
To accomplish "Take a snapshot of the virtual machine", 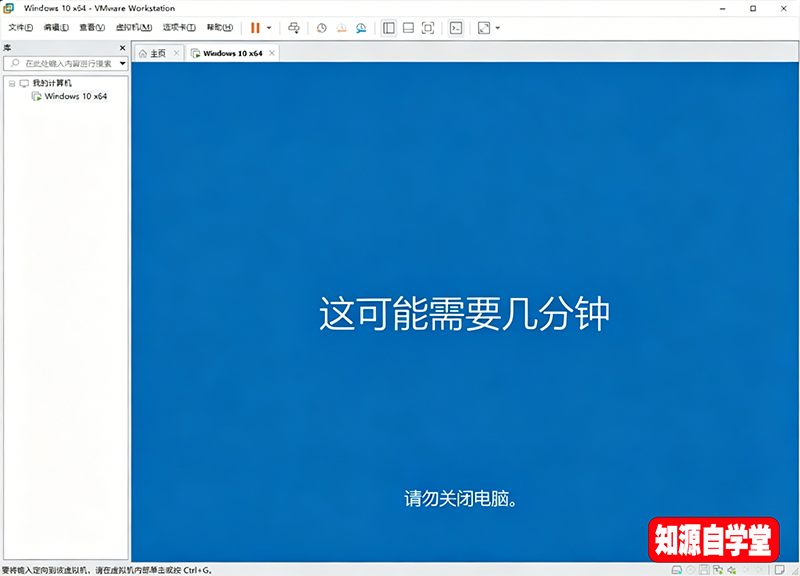I will click(320, 28).
